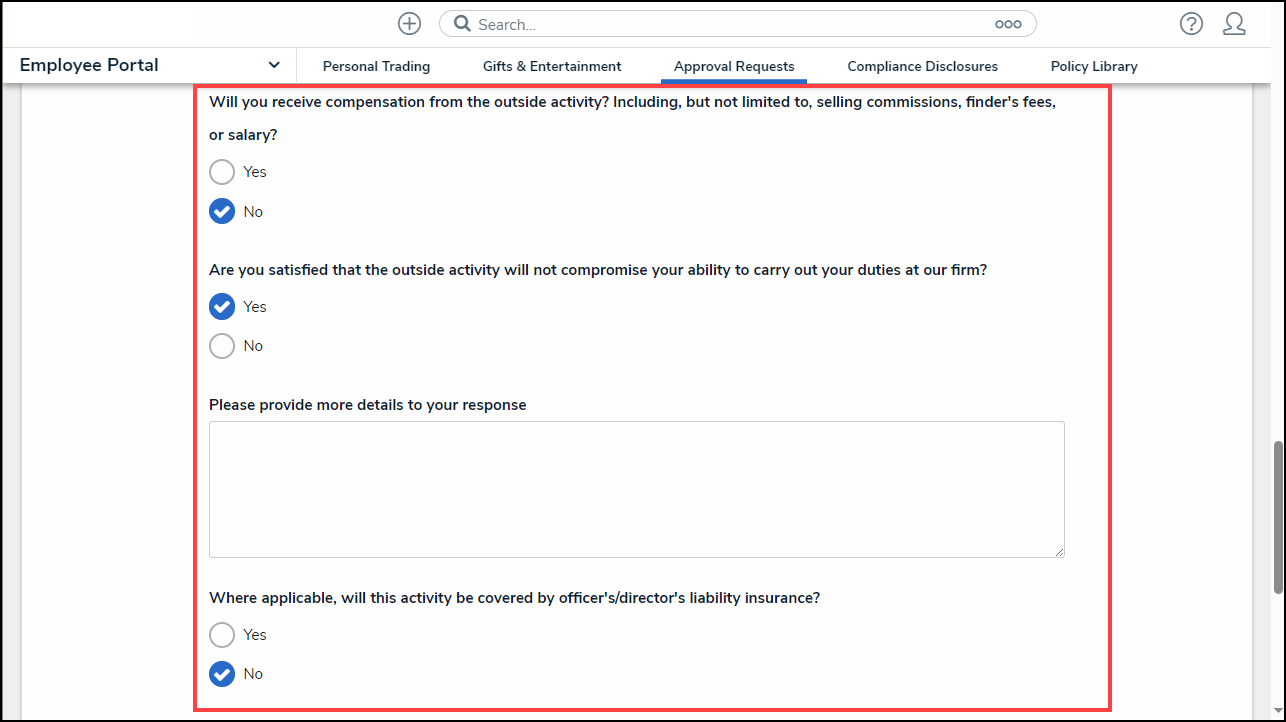Confirm No for compensation from outside activity
Image resolution: width=1286 pixels, height=722 pixels.
pyautogui.click(x=222, y=211)
